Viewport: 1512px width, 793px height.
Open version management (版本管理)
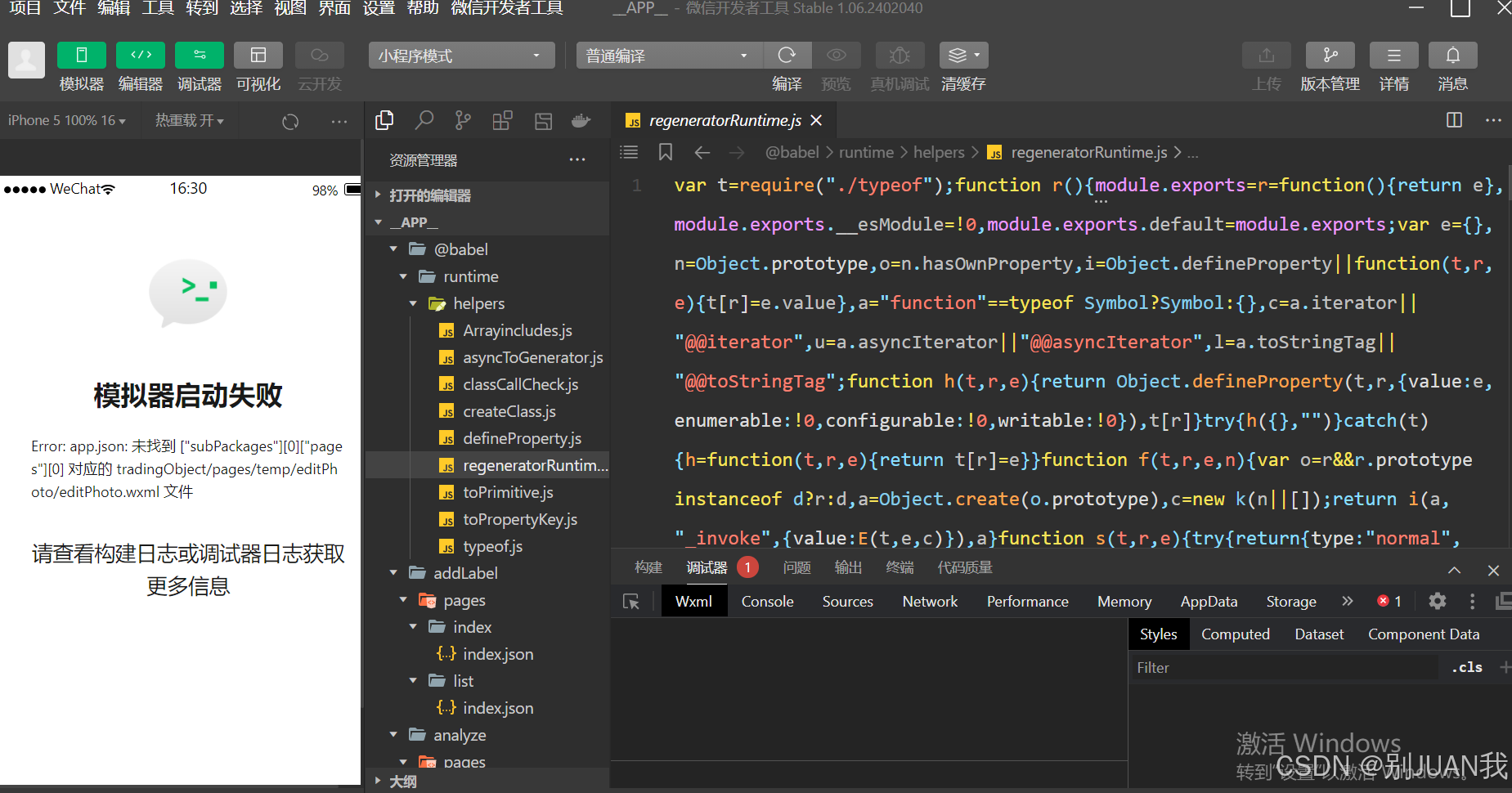(x=1330, y=56)
